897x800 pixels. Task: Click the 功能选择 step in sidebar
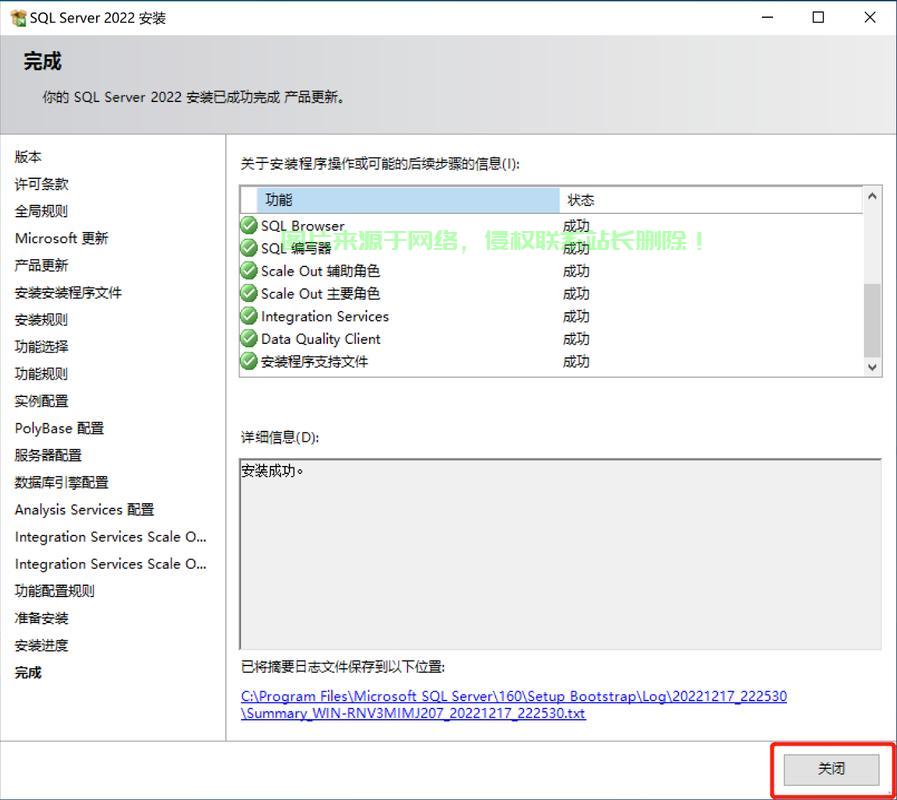[41, 346]
